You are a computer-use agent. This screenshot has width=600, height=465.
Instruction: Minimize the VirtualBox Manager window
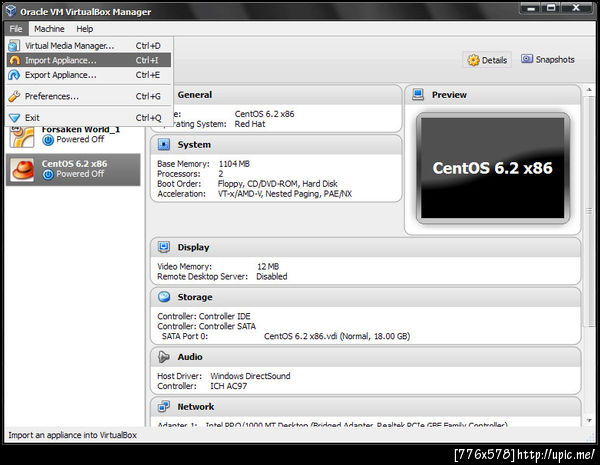(531, 8)
